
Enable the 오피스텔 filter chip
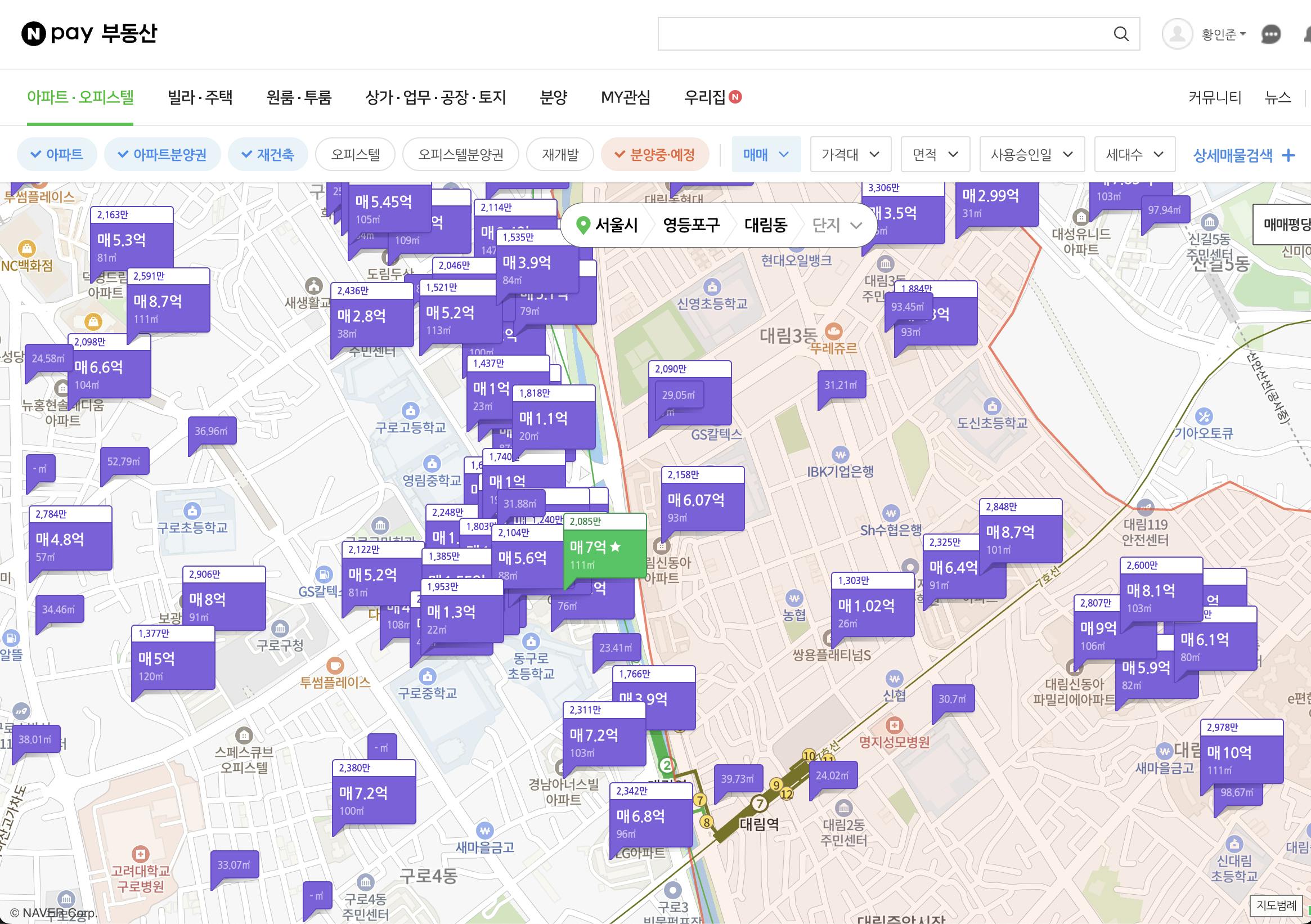355,154
